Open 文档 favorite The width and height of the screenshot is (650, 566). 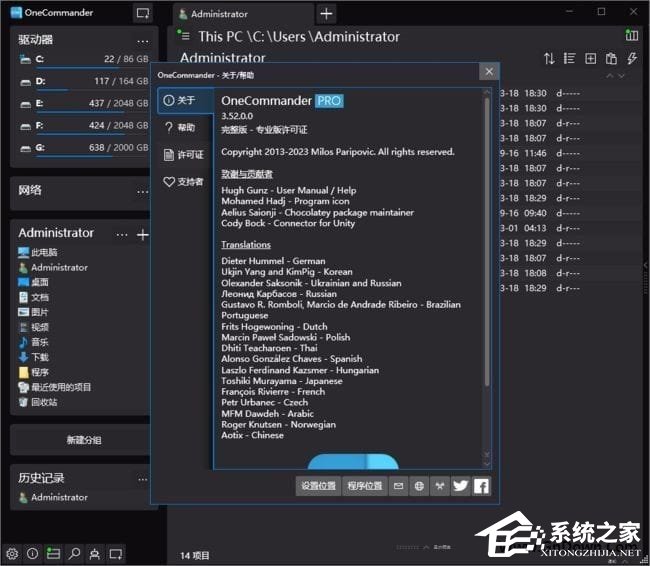click(x=34, y=297)
